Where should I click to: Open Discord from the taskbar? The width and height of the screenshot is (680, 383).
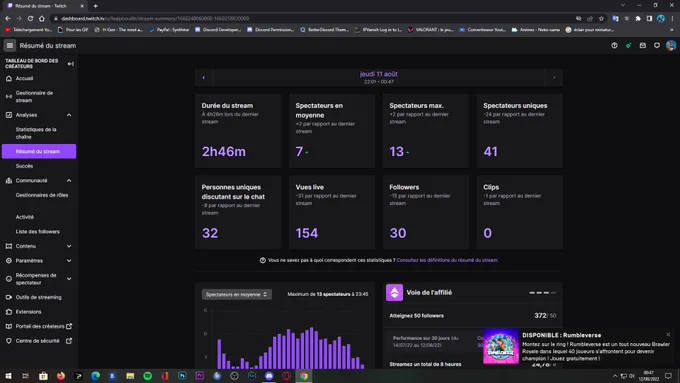pyautogui.click(x=269, y=376)
